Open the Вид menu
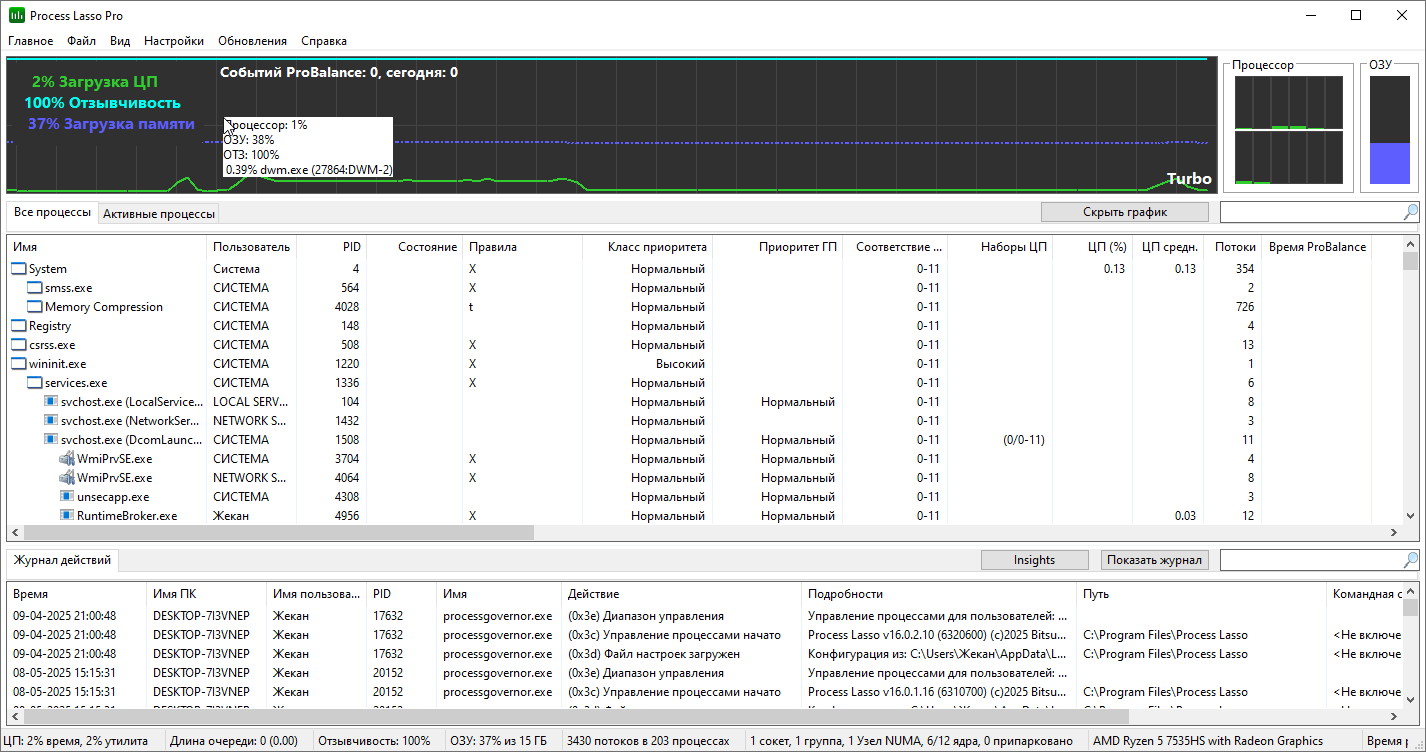 tap(120, 41)
